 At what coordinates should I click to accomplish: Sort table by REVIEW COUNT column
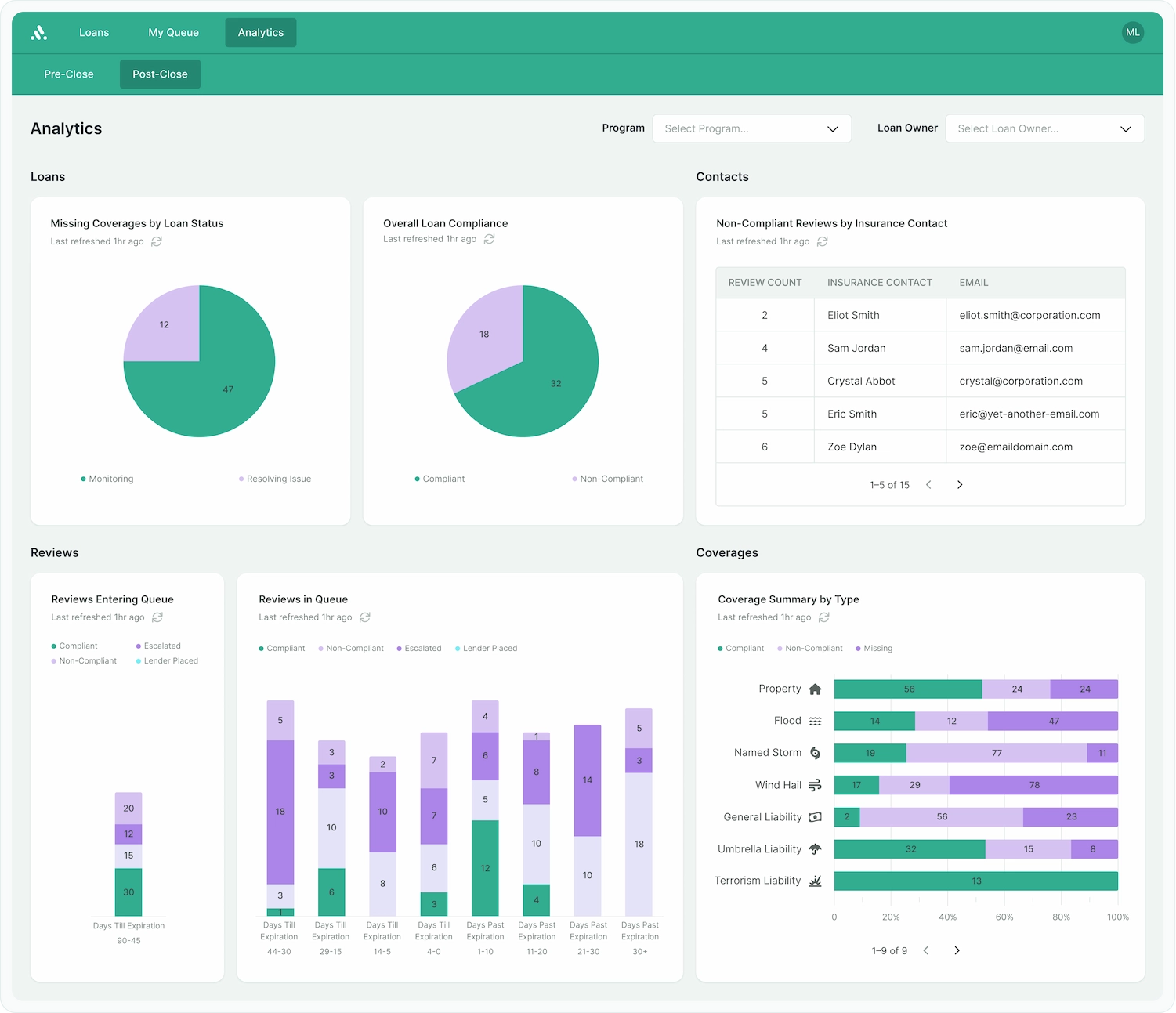point(765,283)
